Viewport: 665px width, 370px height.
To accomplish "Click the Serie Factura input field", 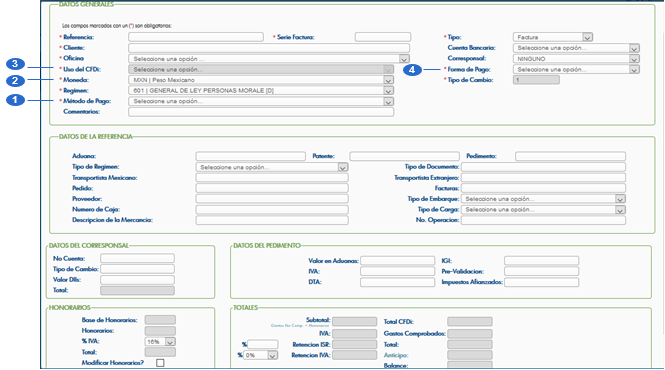I will [x=383, y=37].
